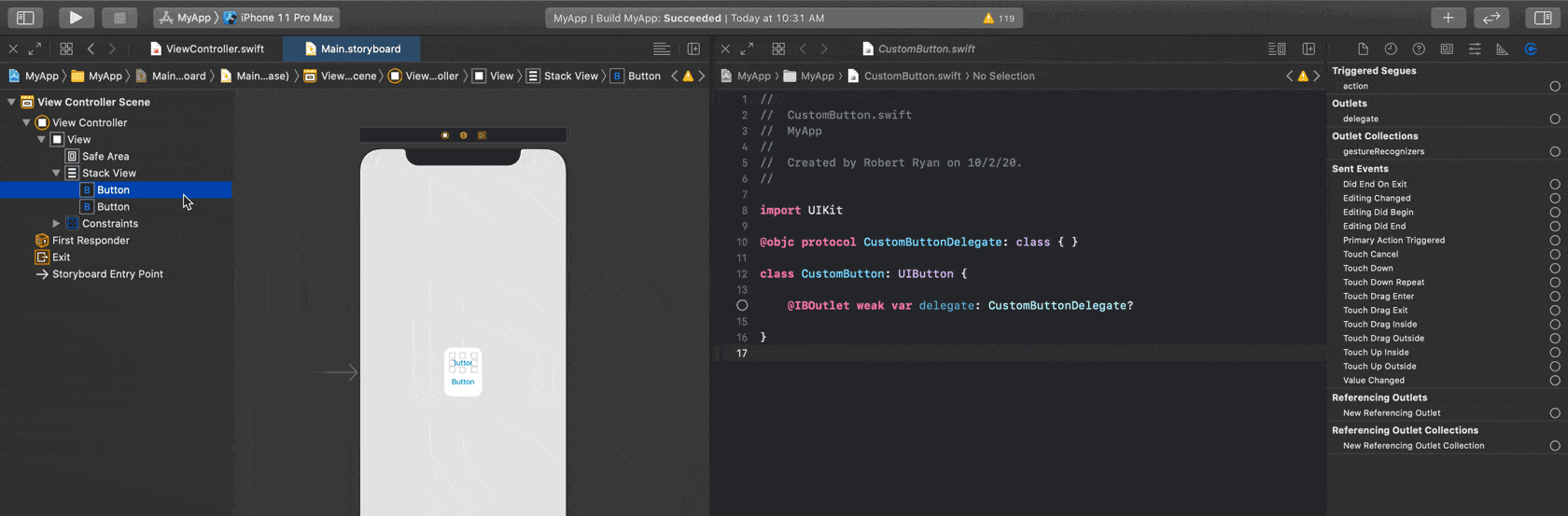Stop the running build

pyautogui.click(x=119, y=18)
